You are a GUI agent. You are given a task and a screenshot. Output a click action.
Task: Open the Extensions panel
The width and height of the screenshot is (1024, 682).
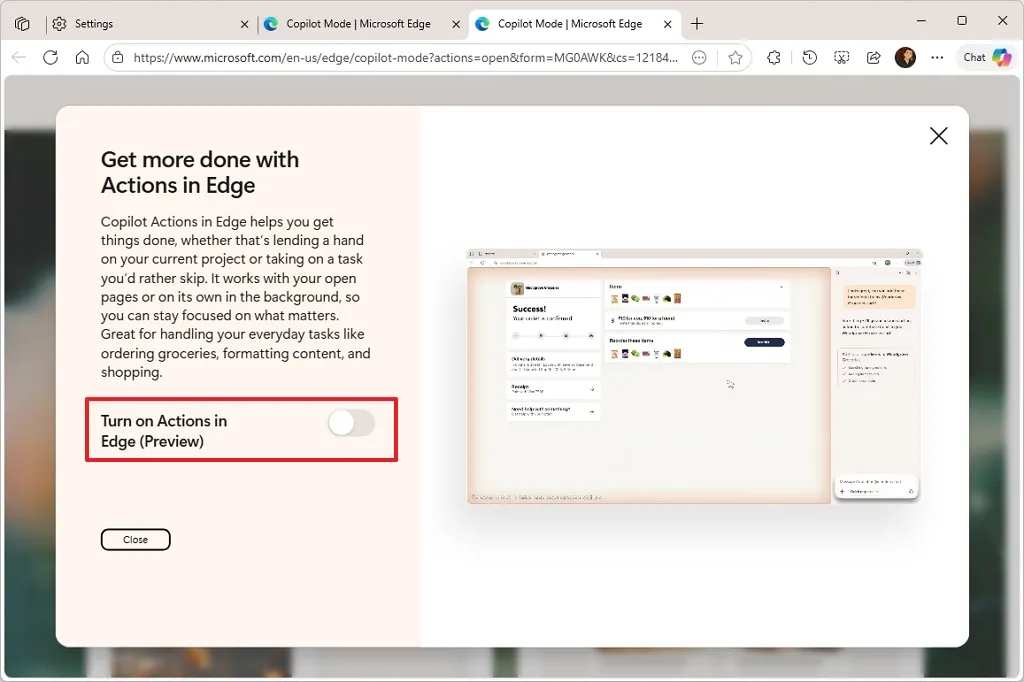(x=774, y=57)
